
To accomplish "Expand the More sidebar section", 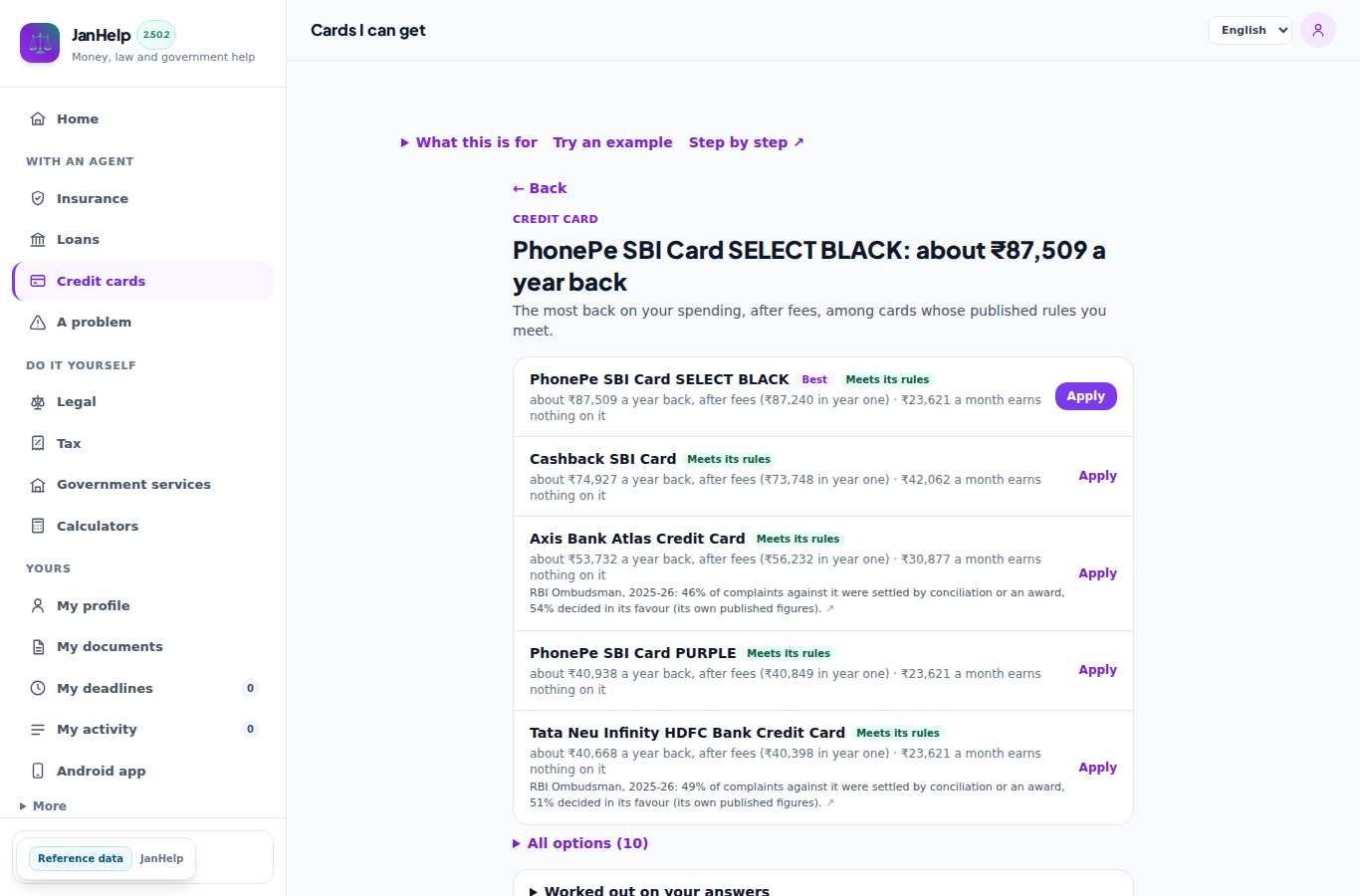I will click(x=43, y=806).
